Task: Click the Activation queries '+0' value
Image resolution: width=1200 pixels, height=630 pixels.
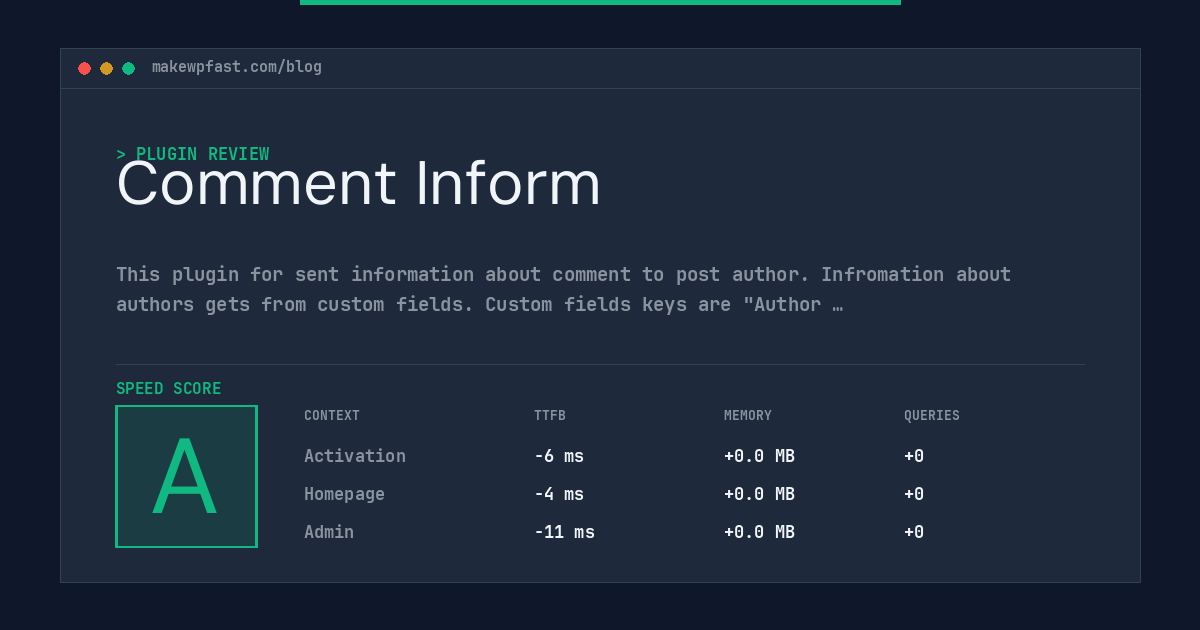Action: pyautogui.click(x=914, y=456)
